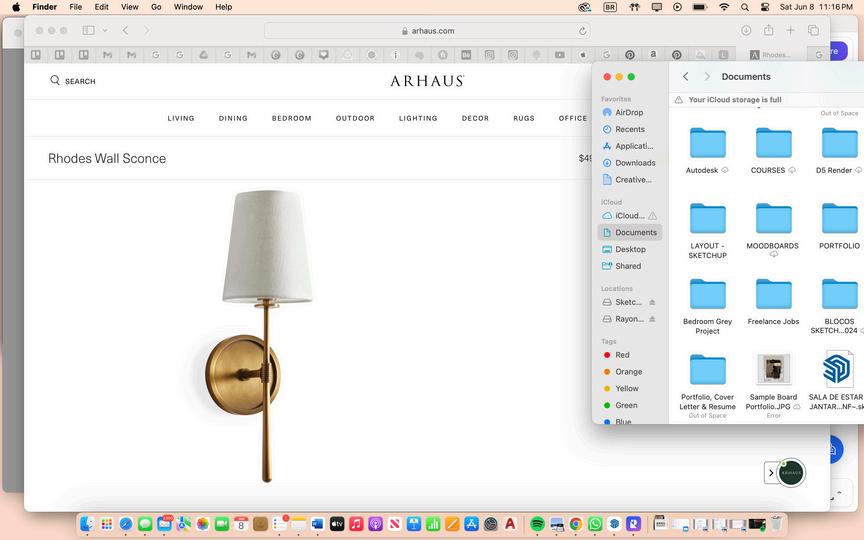Select the Bedroom Grey Project folder
Image resolution: width=864 pixels, height=540 pixels.
(708, 294)
